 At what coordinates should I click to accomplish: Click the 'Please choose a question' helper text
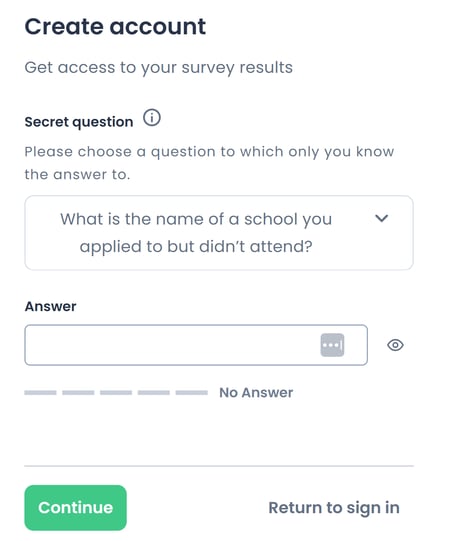pyautogui.click(x=209, y=163)
